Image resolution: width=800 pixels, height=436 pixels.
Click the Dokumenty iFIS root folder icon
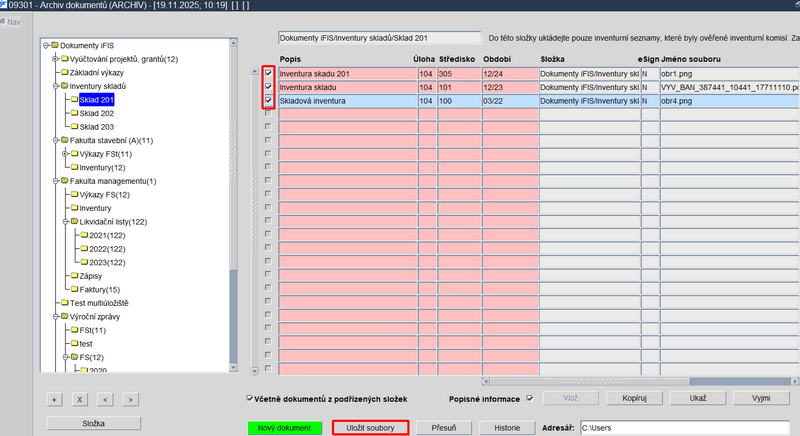(55, 45)
